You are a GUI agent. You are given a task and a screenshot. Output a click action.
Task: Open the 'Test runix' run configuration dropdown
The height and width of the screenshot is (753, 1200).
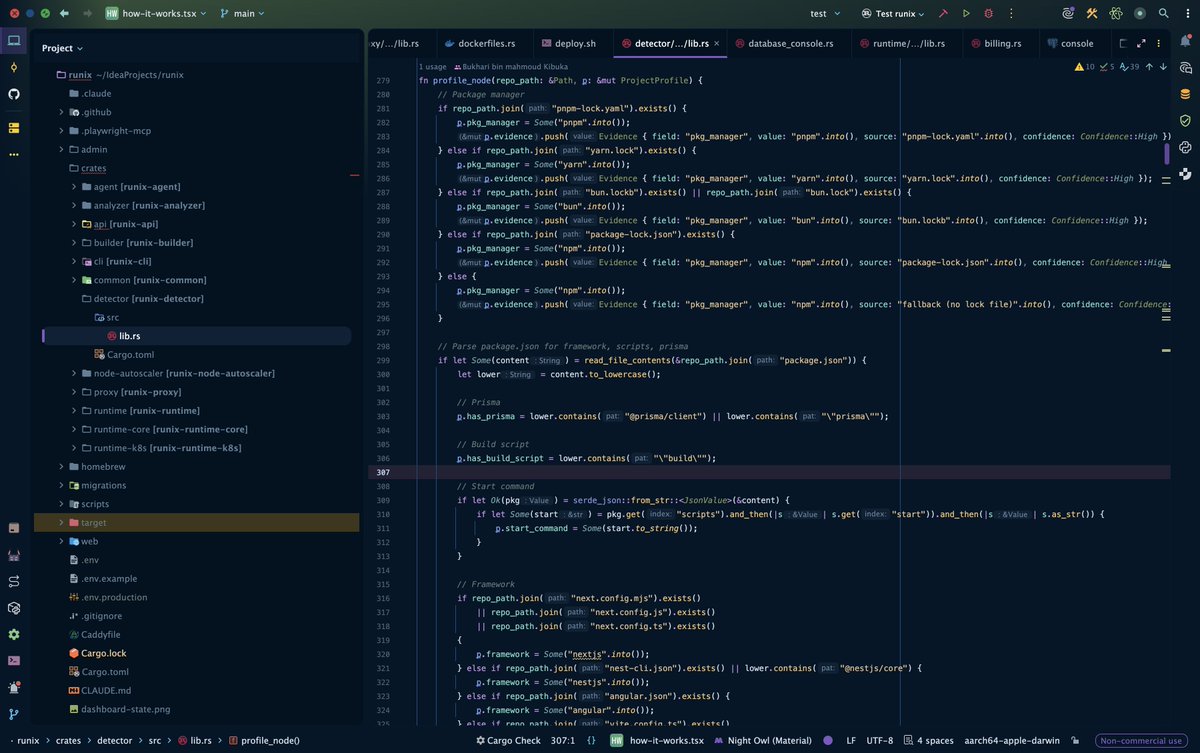(894, 14)
